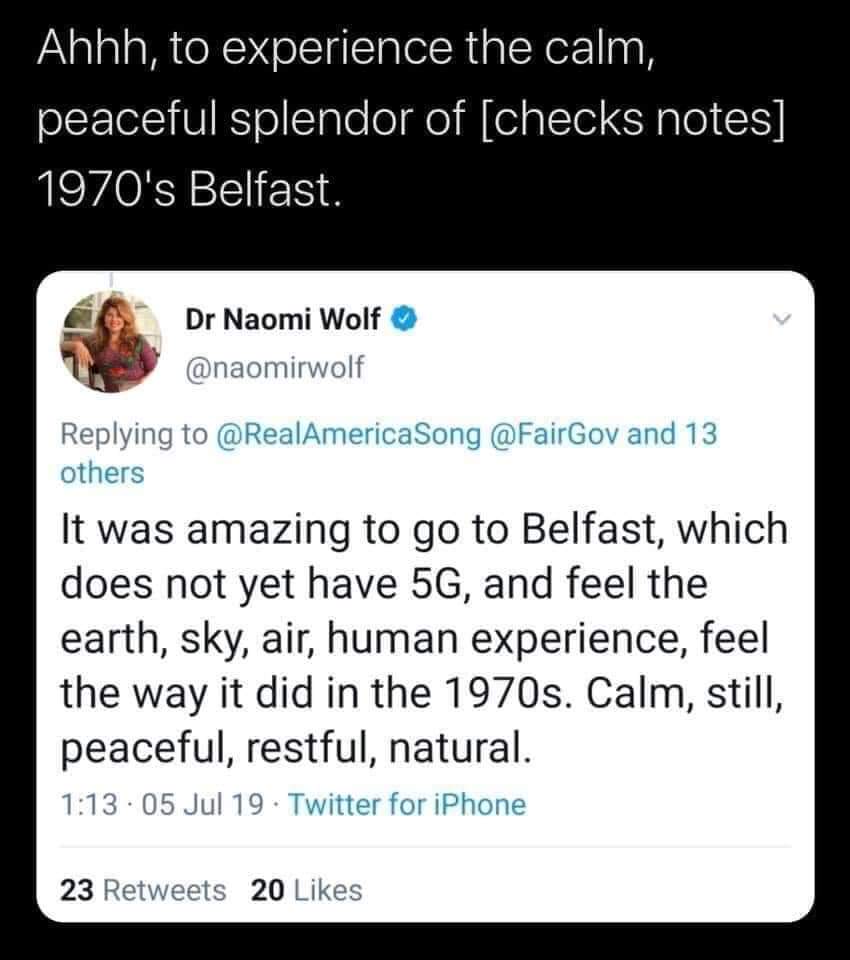850x960 pixels.
Task: Click the blue verified badge
Action: pos(404,319)
